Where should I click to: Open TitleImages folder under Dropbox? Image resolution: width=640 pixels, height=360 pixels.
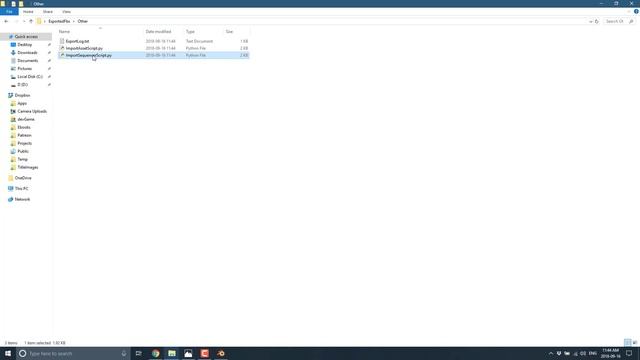(x=28, y=167)
